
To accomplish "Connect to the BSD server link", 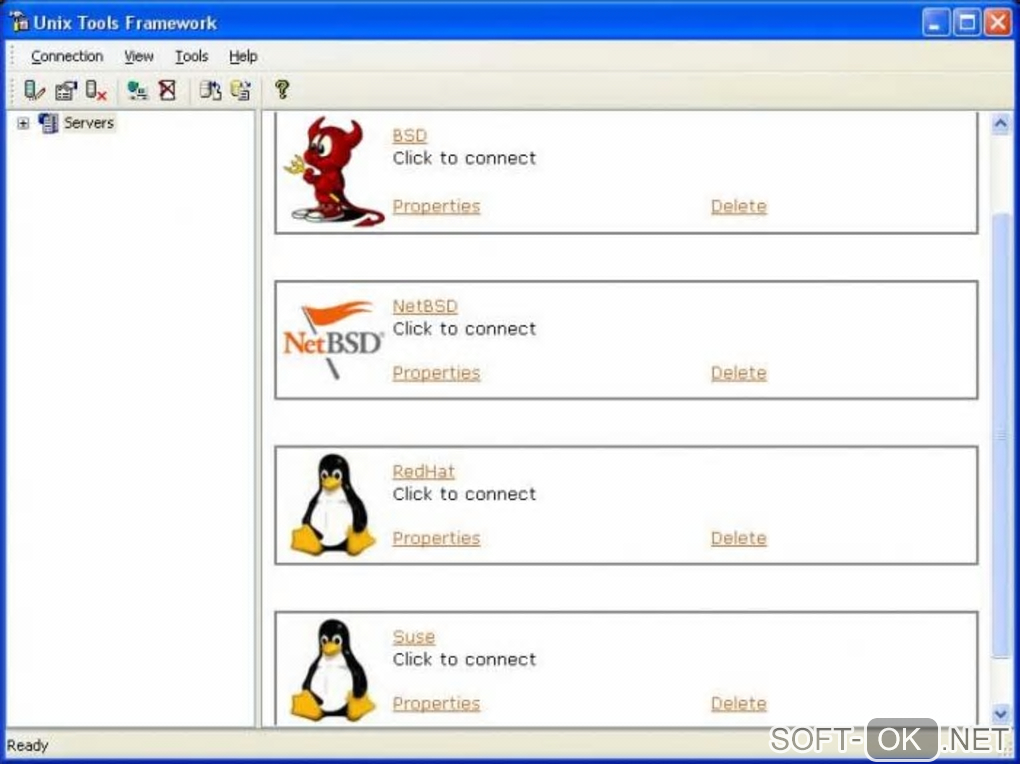I will pos(410,135).
